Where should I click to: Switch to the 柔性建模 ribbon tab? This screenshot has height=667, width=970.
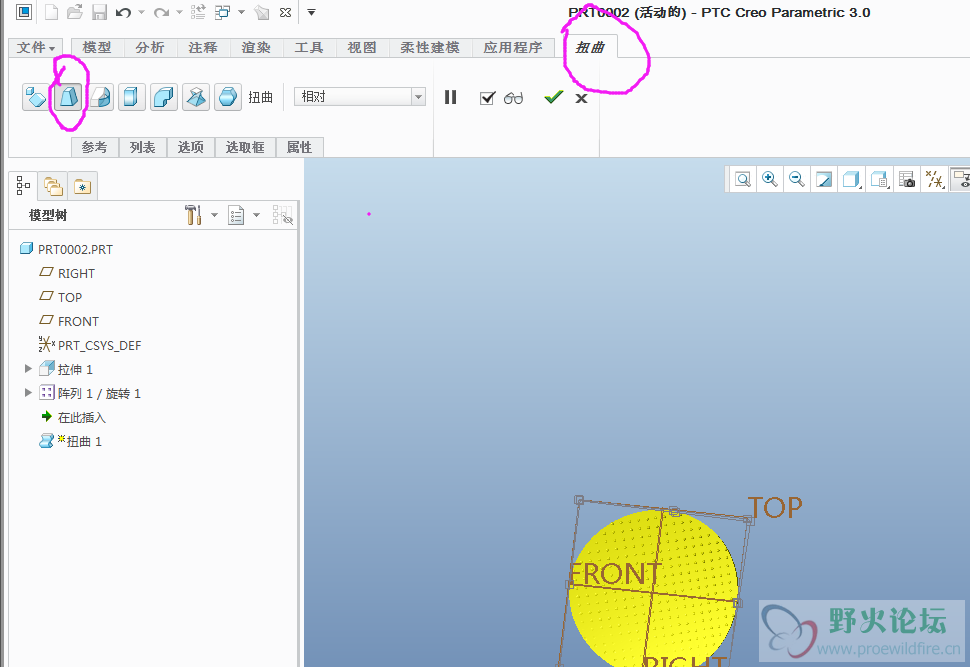[x=430, y=48]
